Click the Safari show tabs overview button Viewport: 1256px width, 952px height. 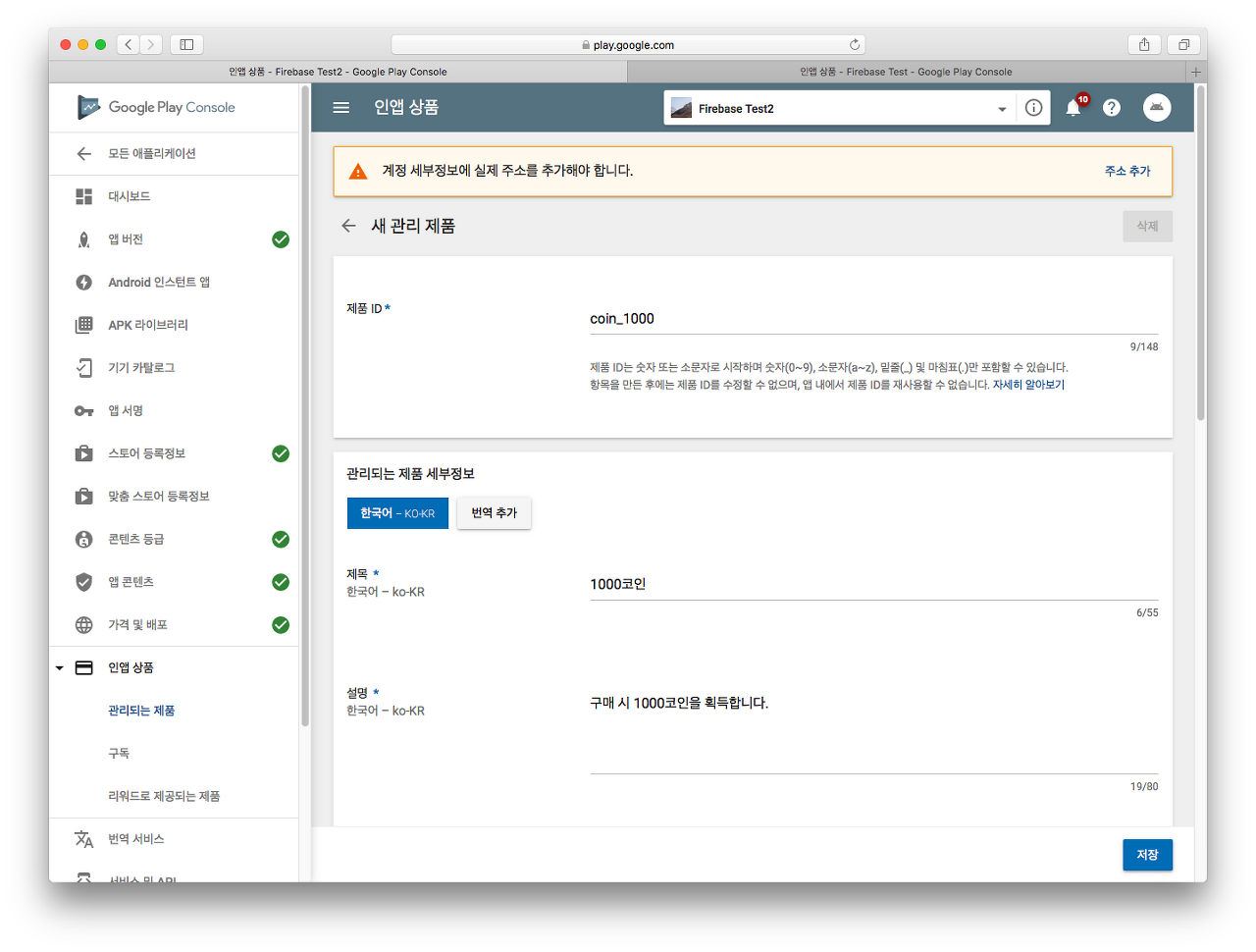pyautogui.click(x=1183, y=44)
